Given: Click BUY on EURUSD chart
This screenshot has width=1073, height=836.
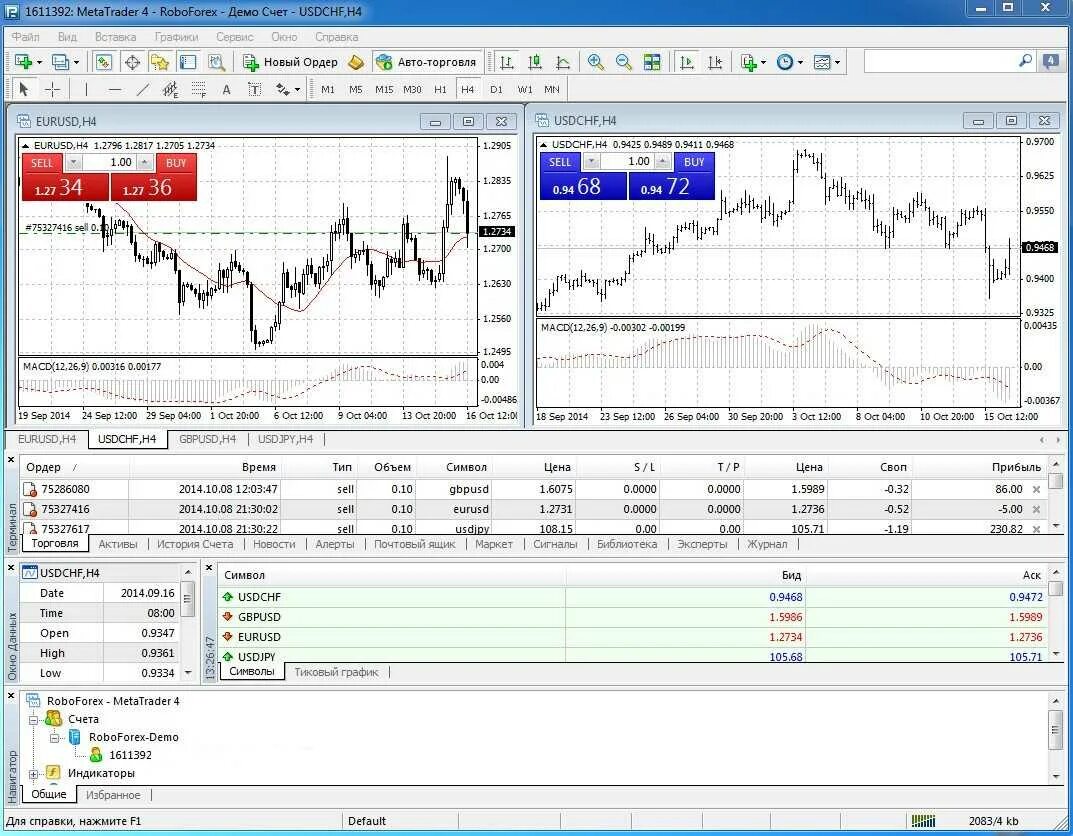Looking at the screenshot, I should coord(176,163).
